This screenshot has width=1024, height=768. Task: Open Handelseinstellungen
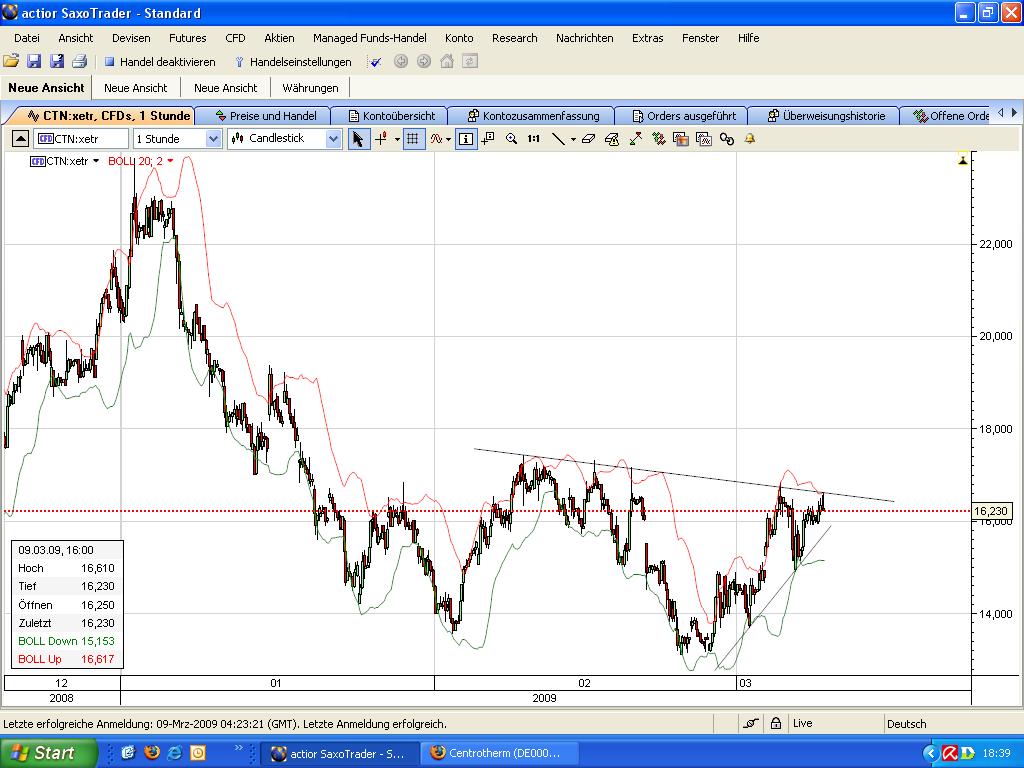click(296, 61)
